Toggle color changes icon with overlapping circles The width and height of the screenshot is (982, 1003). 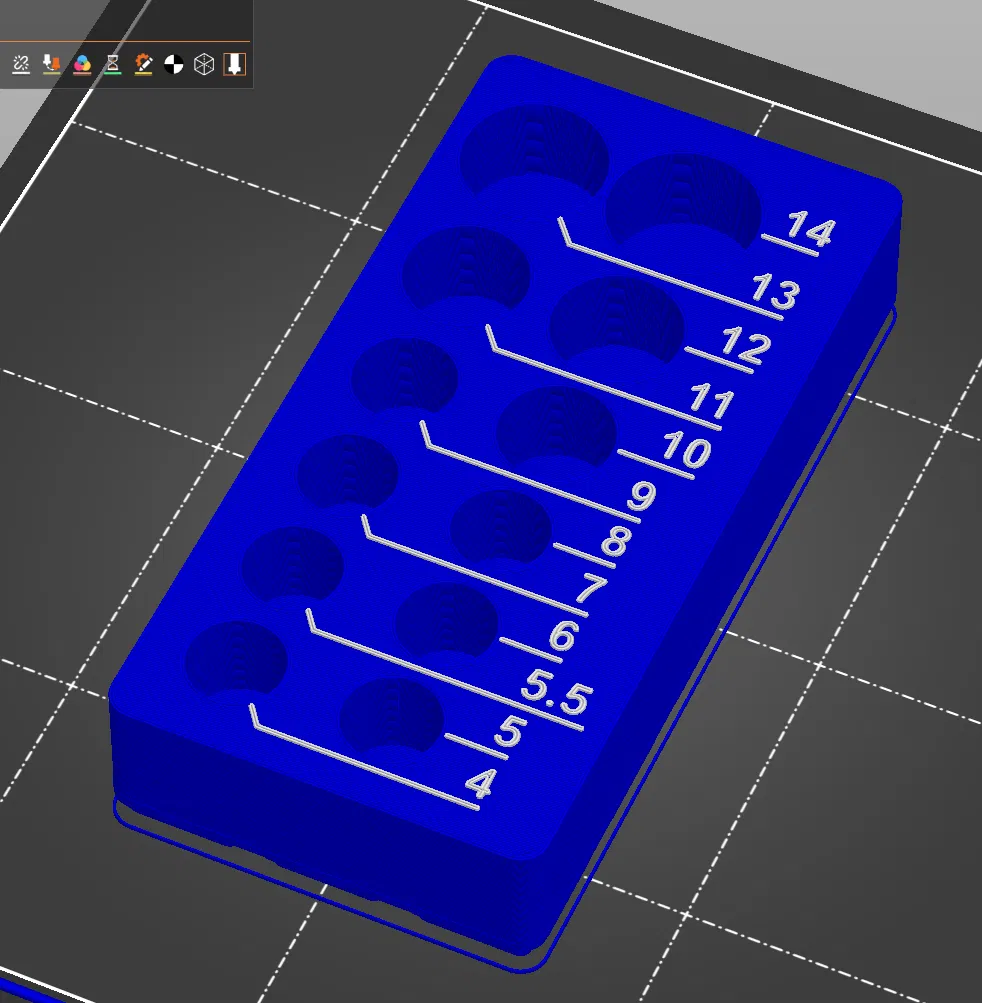click(82, 64)
